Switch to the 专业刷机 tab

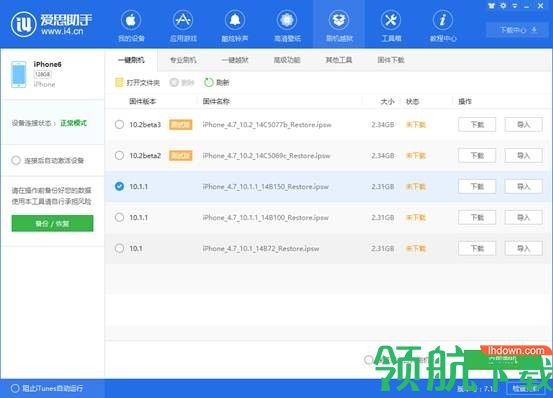coord(183,60)
